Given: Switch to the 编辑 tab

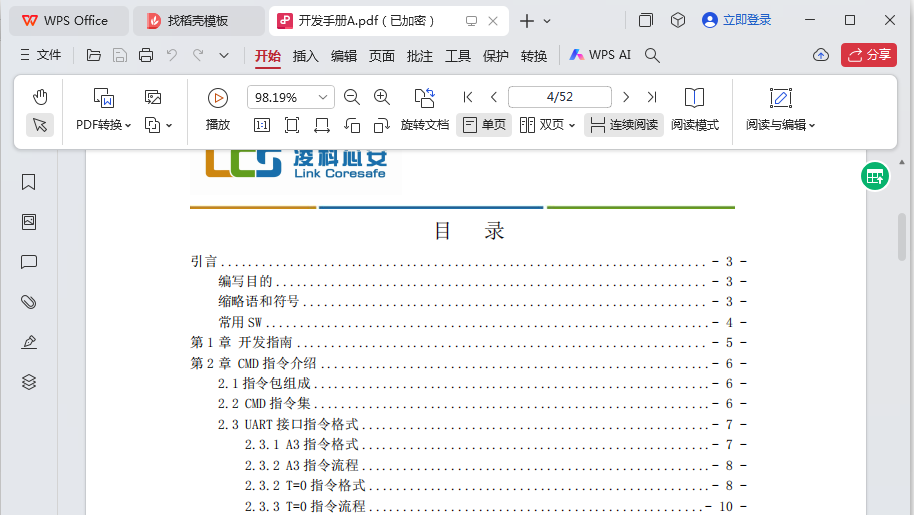Looking at the screenshot, I should pos(344,55).
